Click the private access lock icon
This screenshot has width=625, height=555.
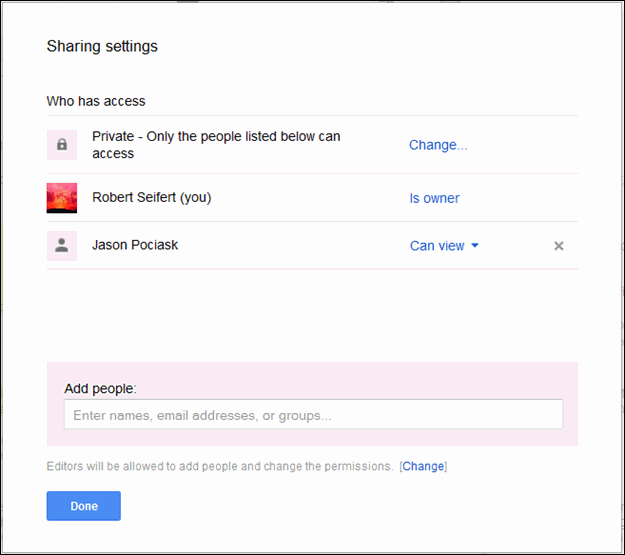(62, 145)
